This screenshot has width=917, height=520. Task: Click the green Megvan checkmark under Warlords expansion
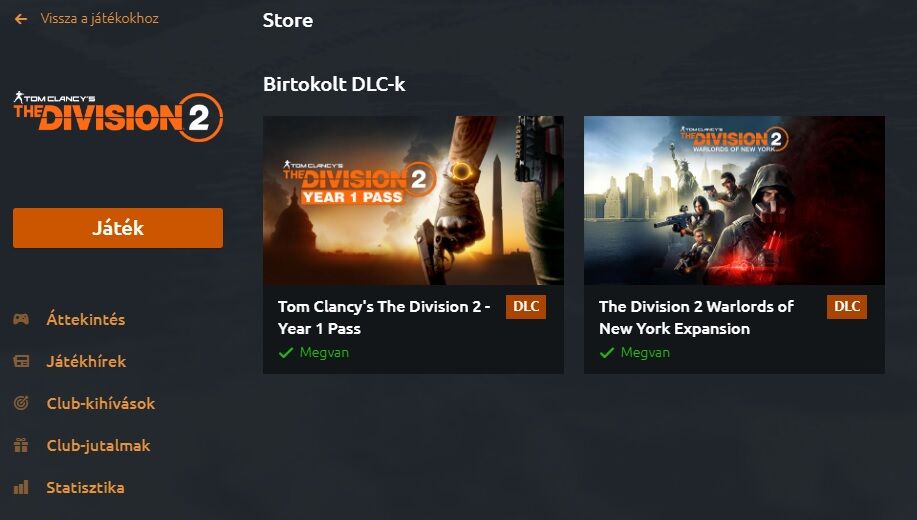[607, 353]
